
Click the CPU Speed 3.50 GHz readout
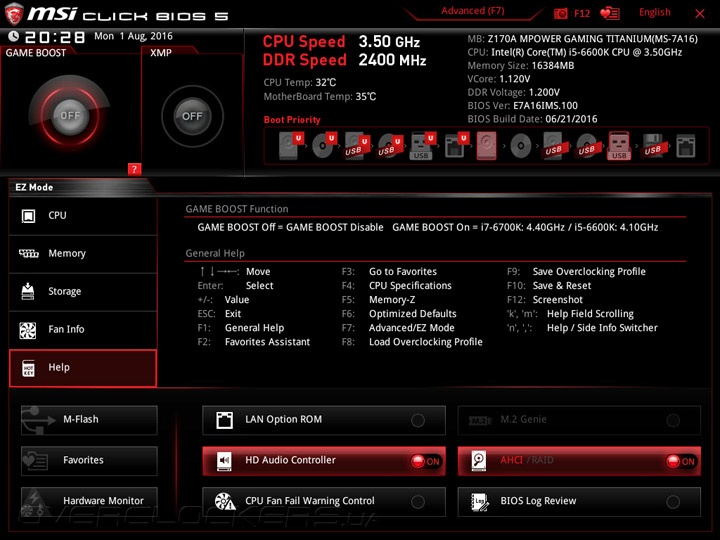pos(341,42)
